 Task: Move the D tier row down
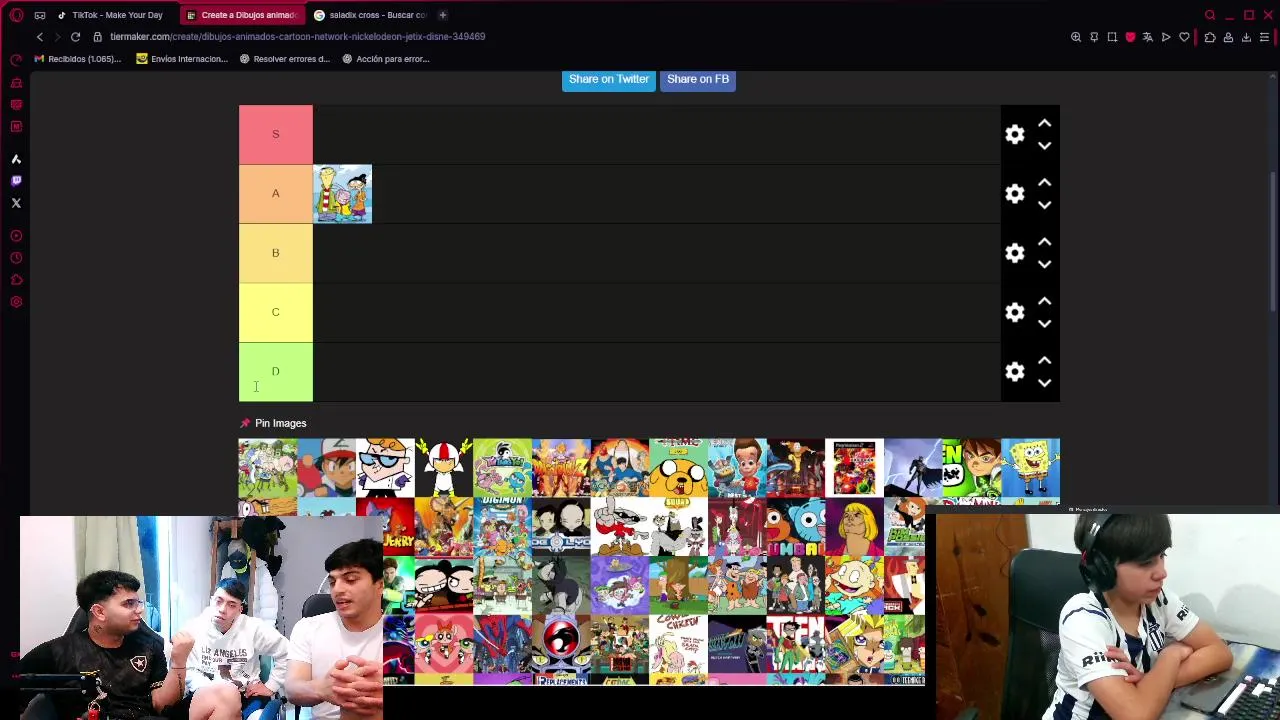pos(1044,384)
